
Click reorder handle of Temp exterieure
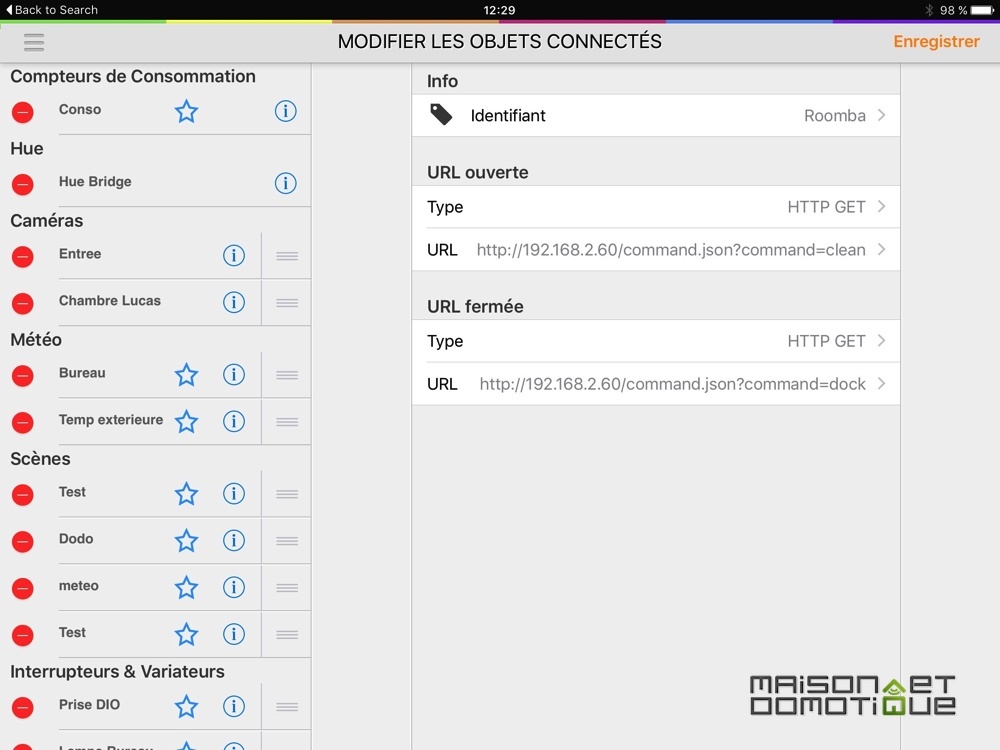pos(287,422)
